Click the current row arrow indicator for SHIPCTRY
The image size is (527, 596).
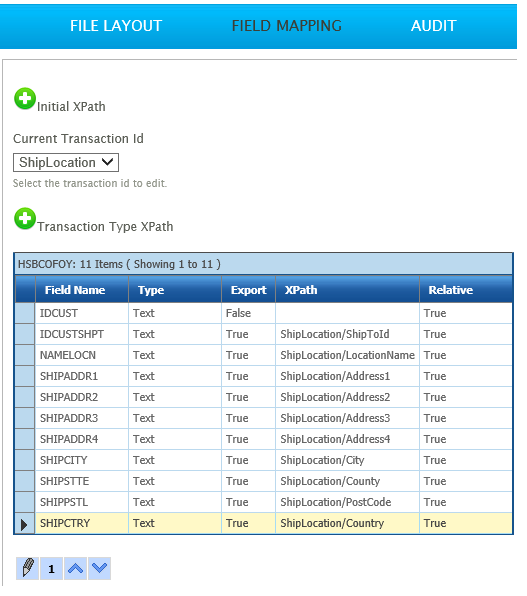tap(25, 523)
